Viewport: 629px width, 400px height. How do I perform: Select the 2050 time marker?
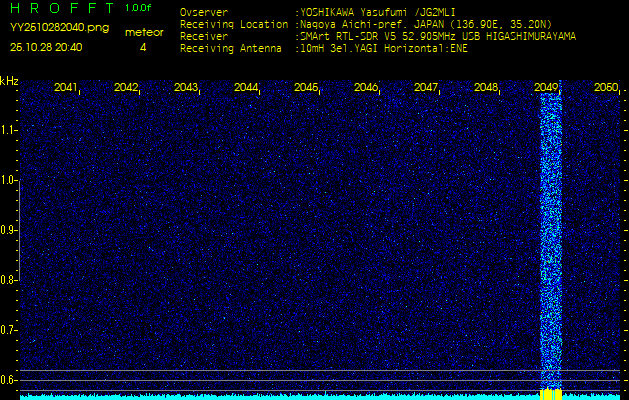(x=605, y=88)
